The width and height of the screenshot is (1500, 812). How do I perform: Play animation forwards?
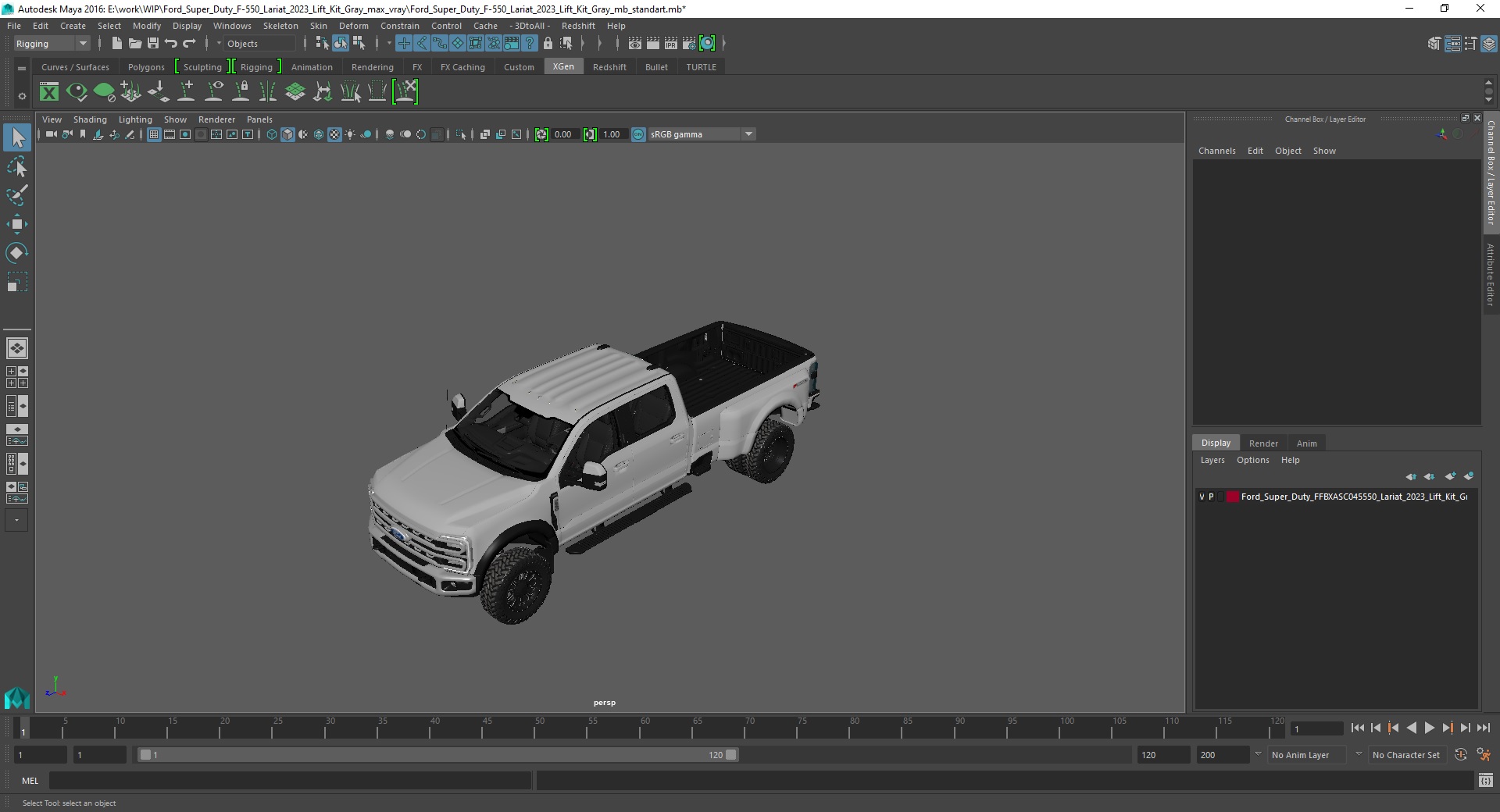pos(1429,728)
